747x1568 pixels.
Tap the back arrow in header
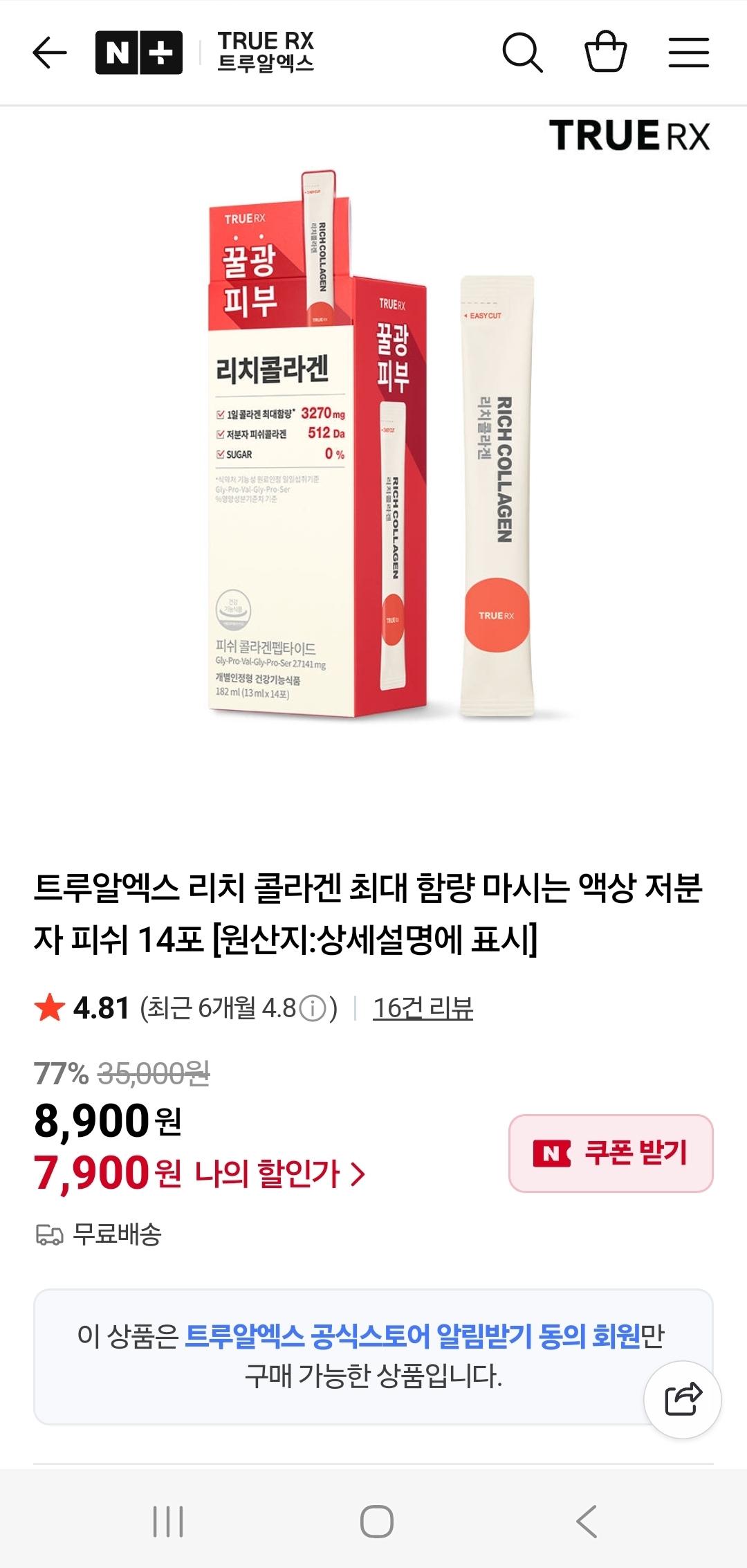tap(50, 53)
